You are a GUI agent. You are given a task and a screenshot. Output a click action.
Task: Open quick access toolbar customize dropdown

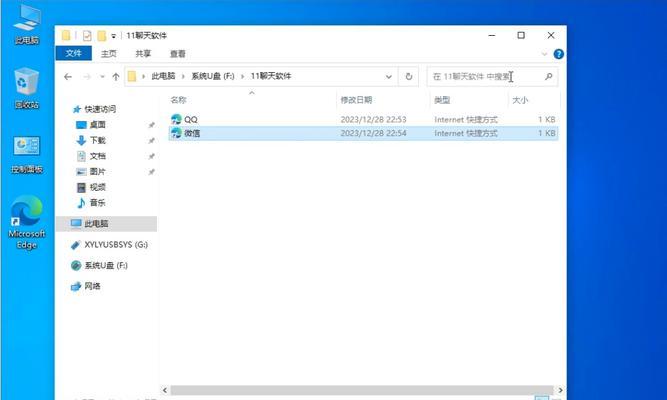tap(114, 36)
